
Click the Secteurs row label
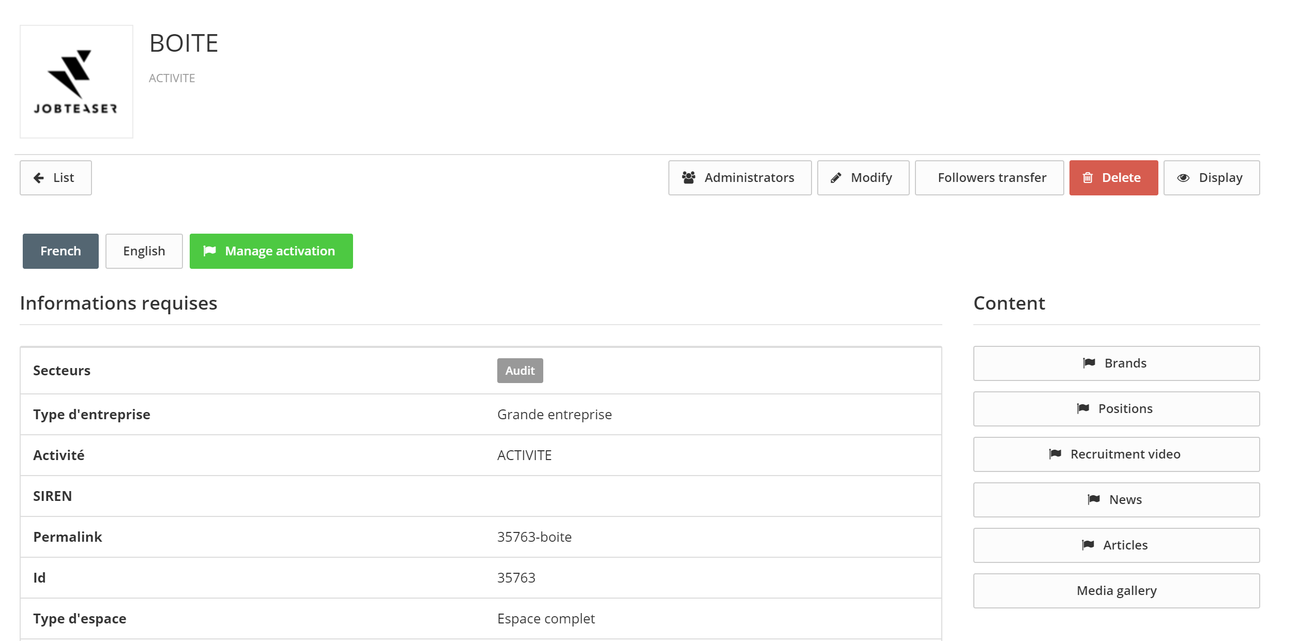[62, 370]
